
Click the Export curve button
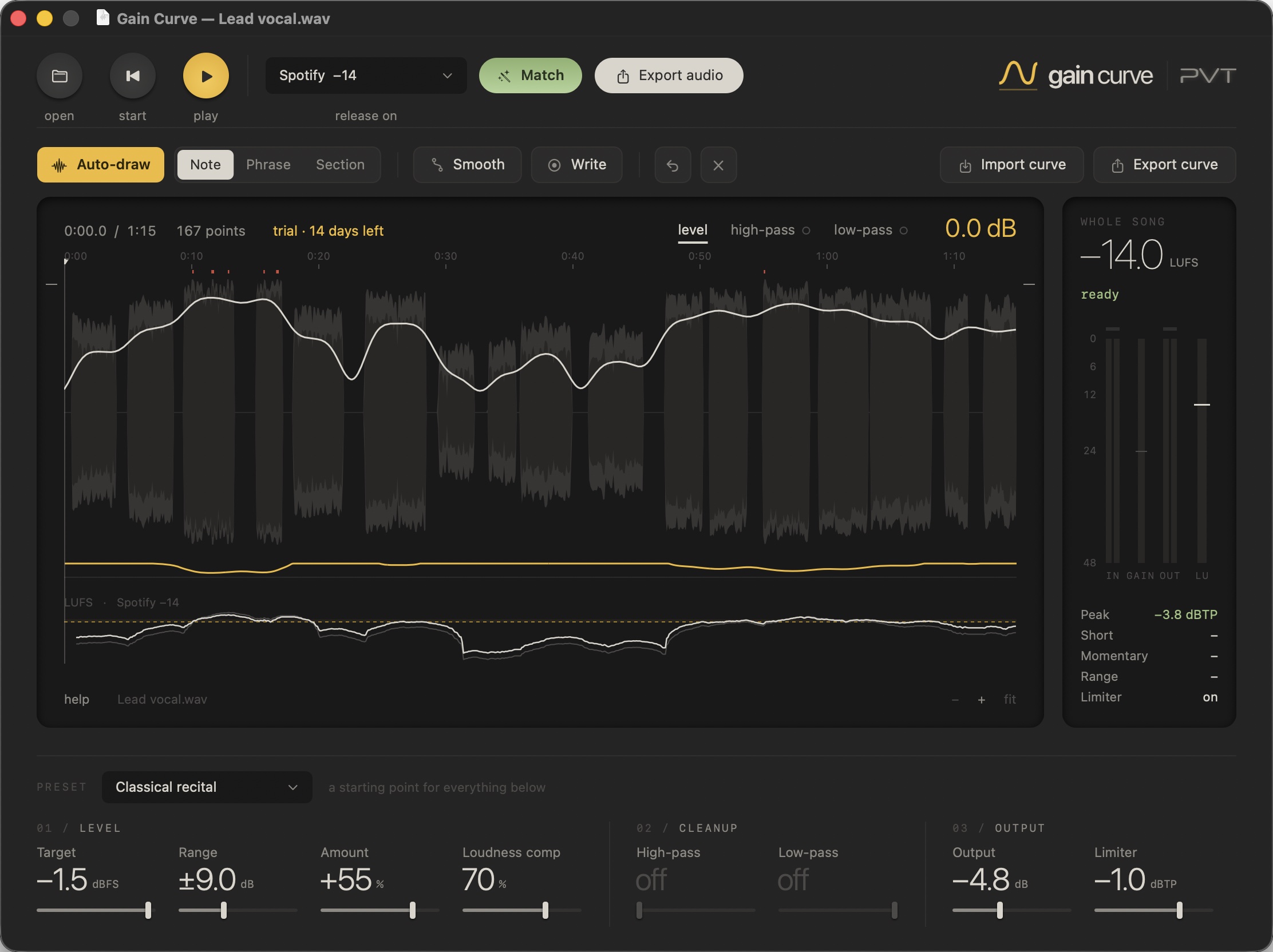(x=1164, y=165)
